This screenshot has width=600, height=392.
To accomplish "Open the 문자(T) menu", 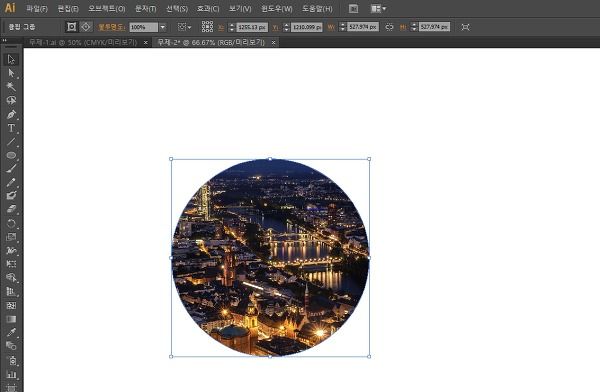I will (146, 8).
